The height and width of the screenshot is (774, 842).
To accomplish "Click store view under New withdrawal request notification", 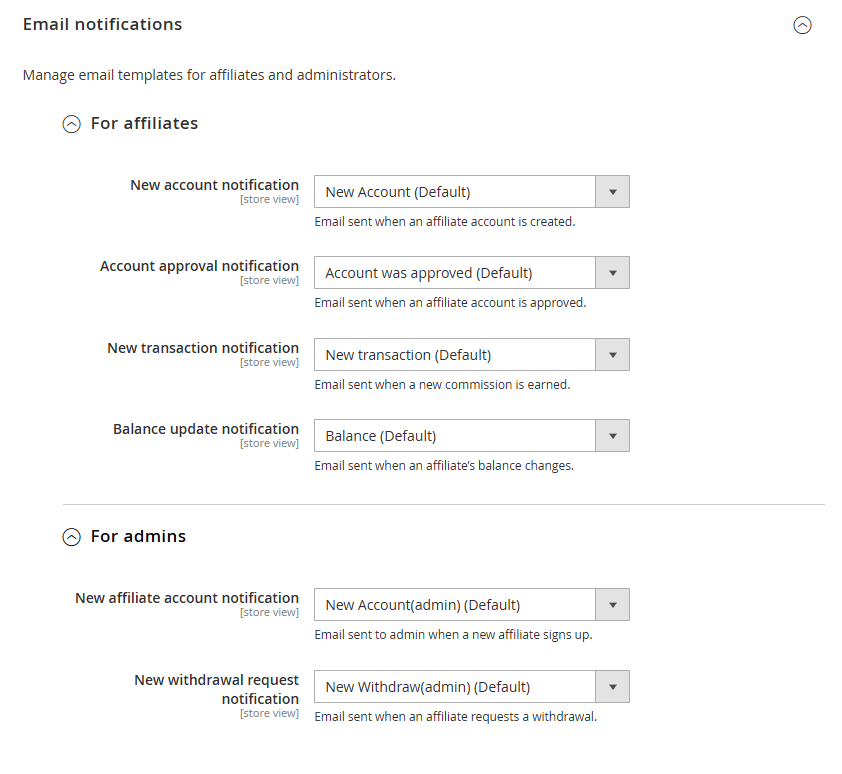I will click(269, 712).
